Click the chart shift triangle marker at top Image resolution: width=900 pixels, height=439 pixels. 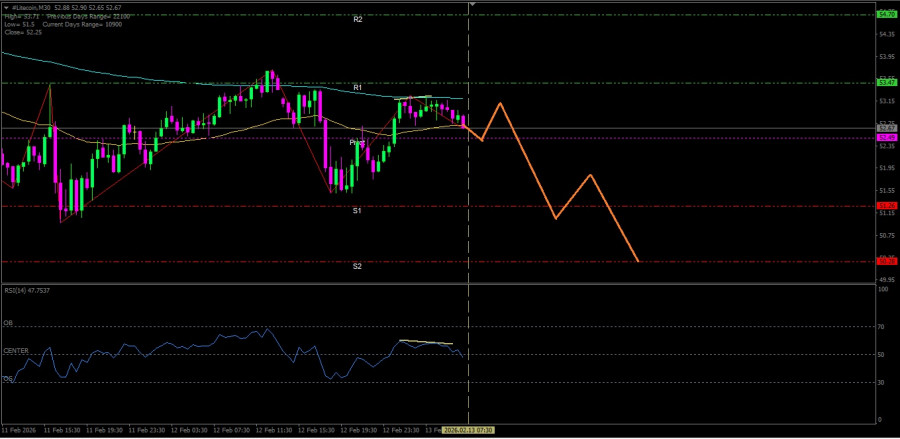[x=470, y=5]
